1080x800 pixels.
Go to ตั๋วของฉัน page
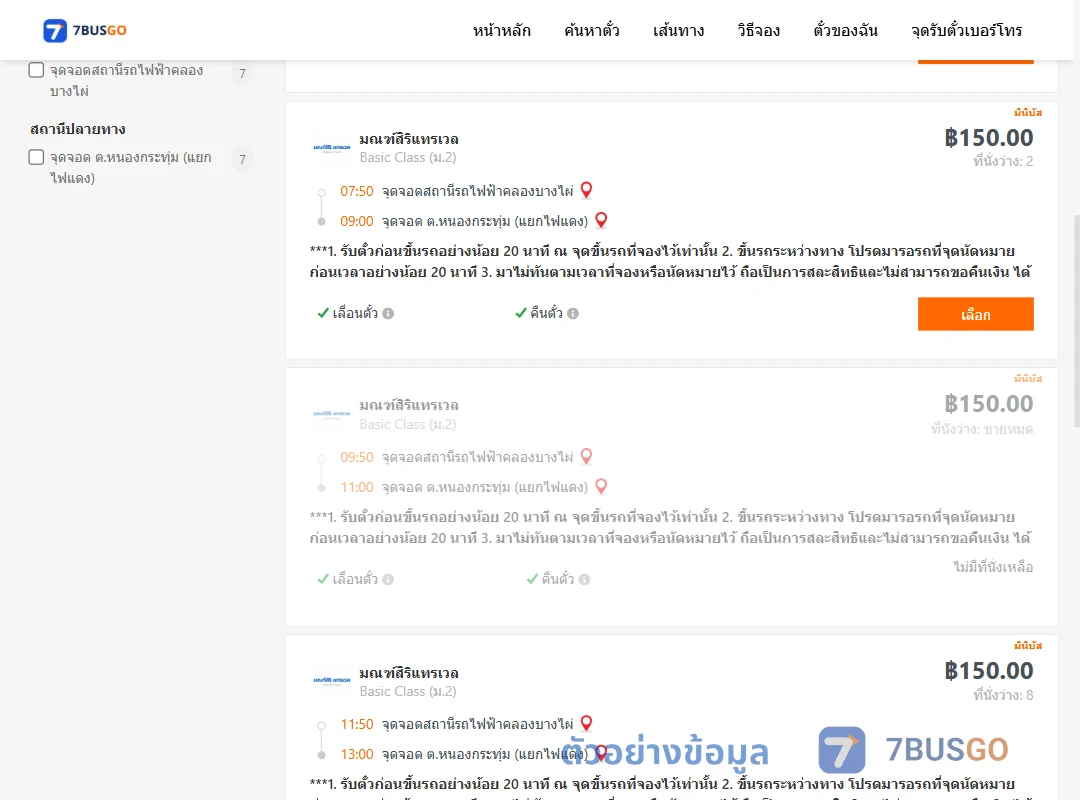coord(845,30)
